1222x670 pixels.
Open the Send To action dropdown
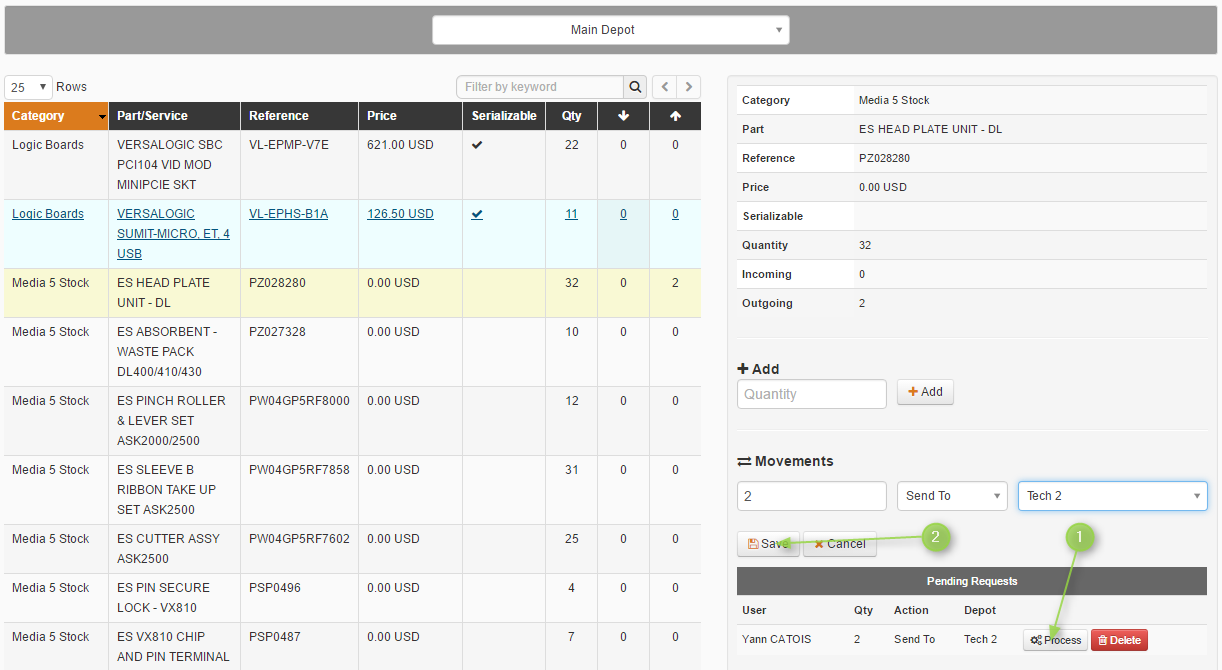click(952, 496)
